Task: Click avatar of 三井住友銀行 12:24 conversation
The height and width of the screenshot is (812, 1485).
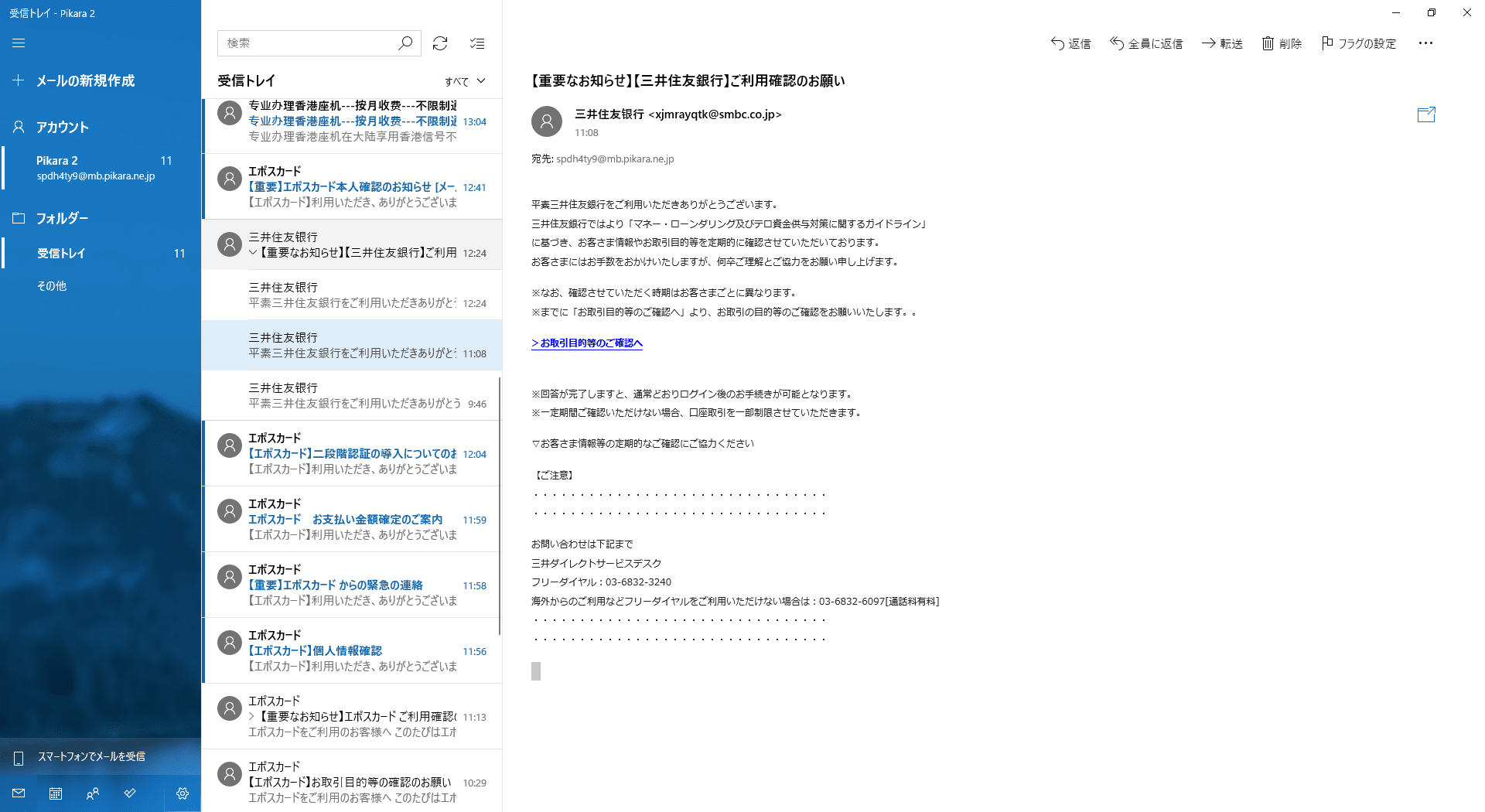Action: tap(230, 244)
